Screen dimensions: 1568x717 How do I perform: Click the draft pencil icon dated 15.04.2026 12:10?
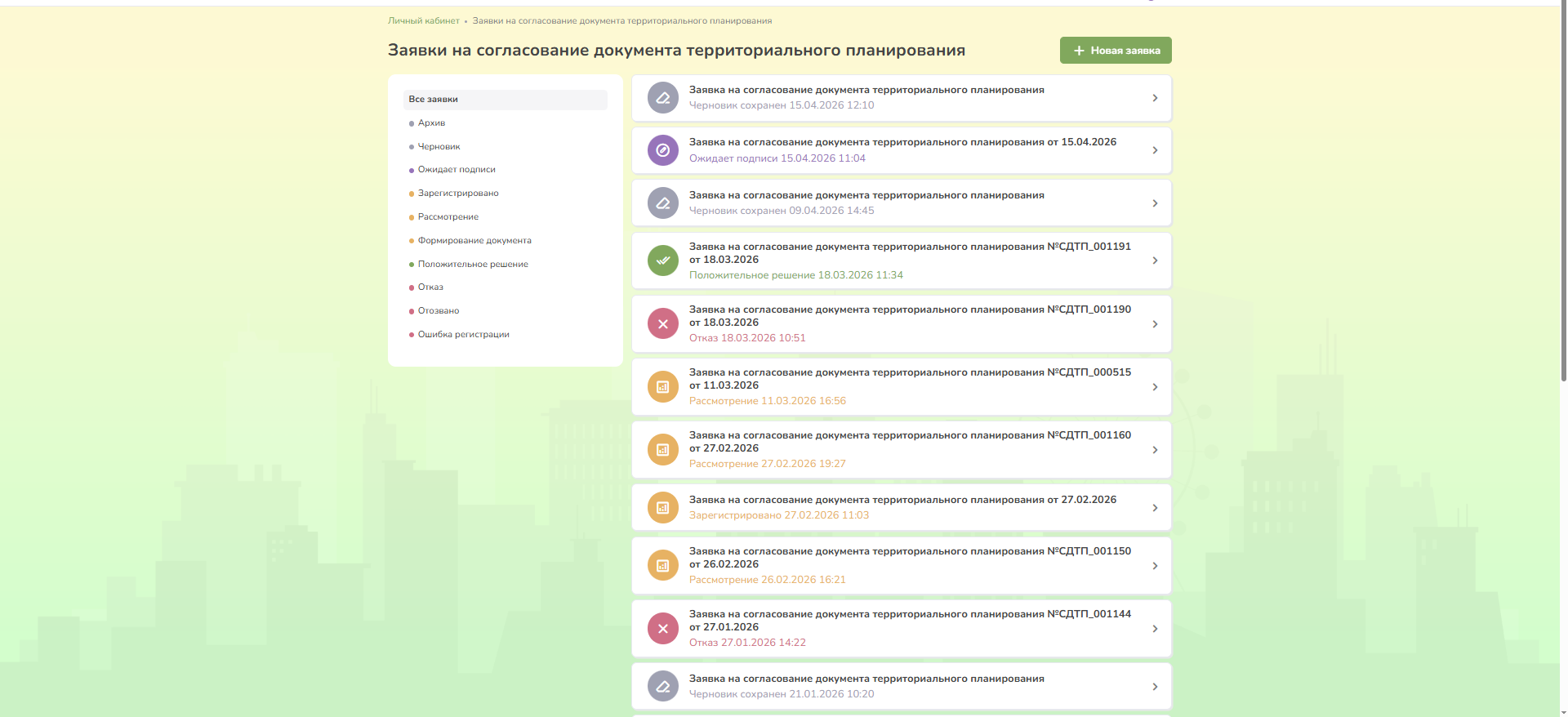[x=662, y=98]
